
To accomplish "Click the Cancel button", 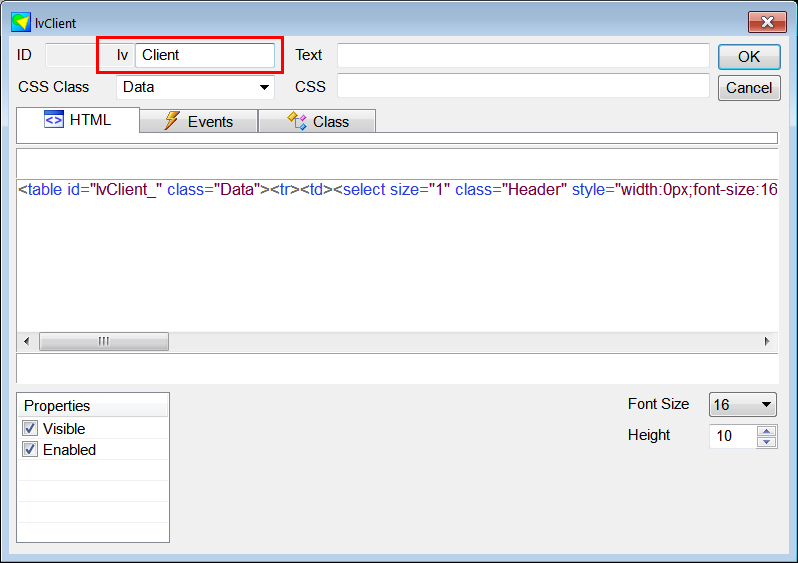I will (x=749, y=88).
